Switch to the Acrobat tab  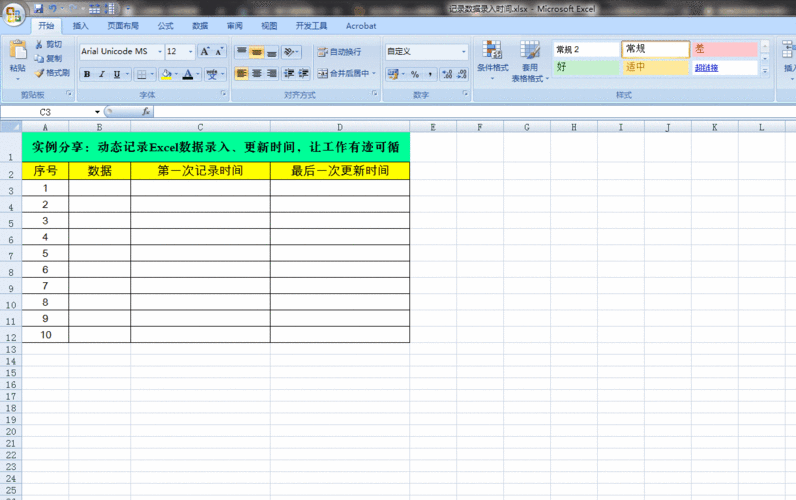[361, 26]
